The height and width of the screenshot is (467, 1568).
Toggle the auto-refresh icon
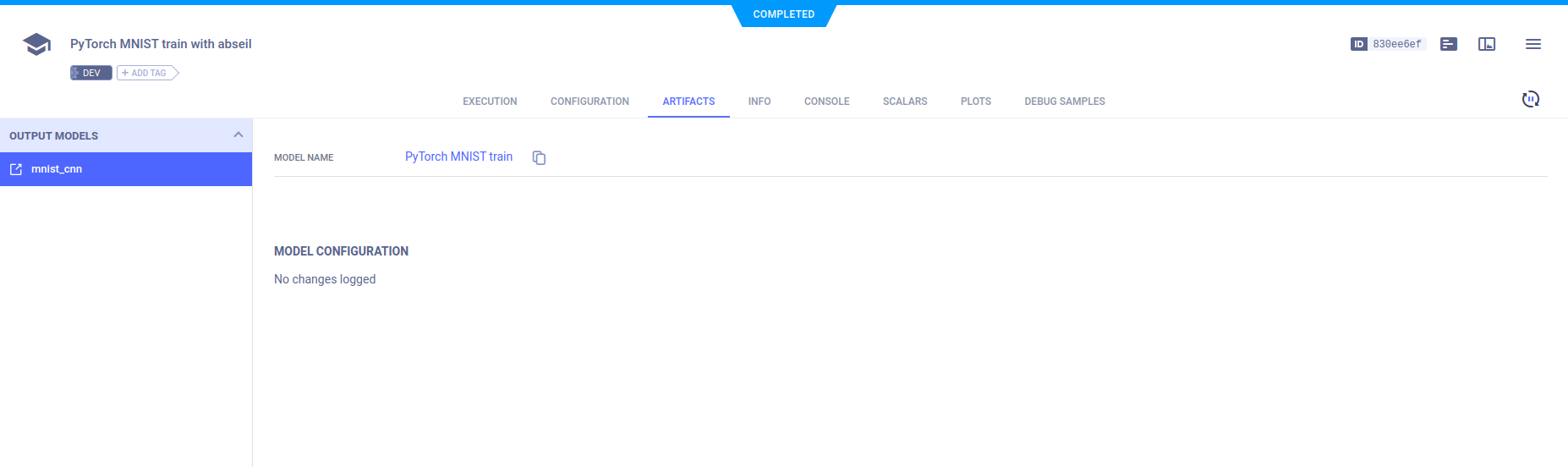point(1530,99)
